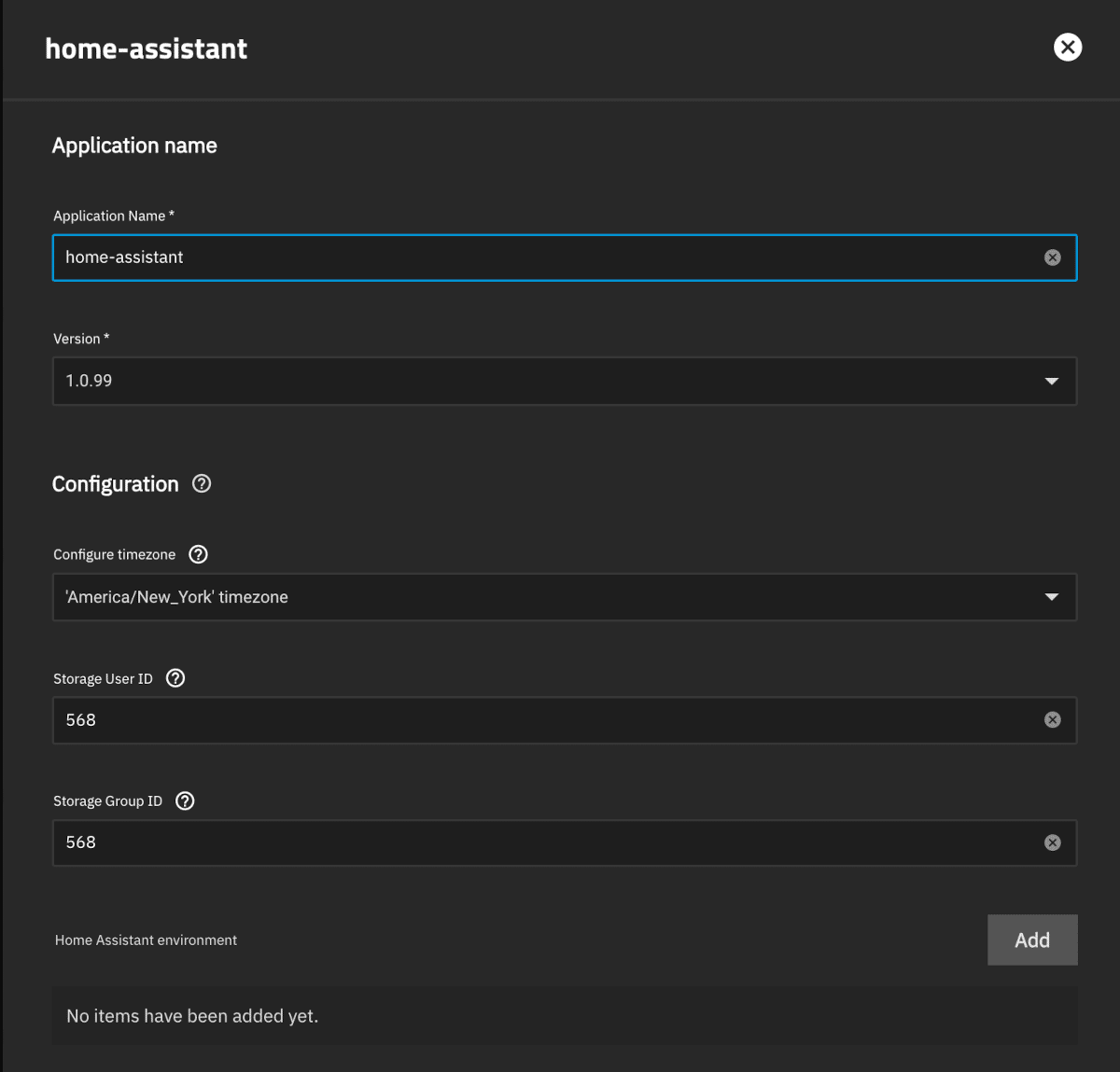Screen dimensions: 1120x1072
Task: Clear the Storage Group ID value
Action: [1053, 842]
